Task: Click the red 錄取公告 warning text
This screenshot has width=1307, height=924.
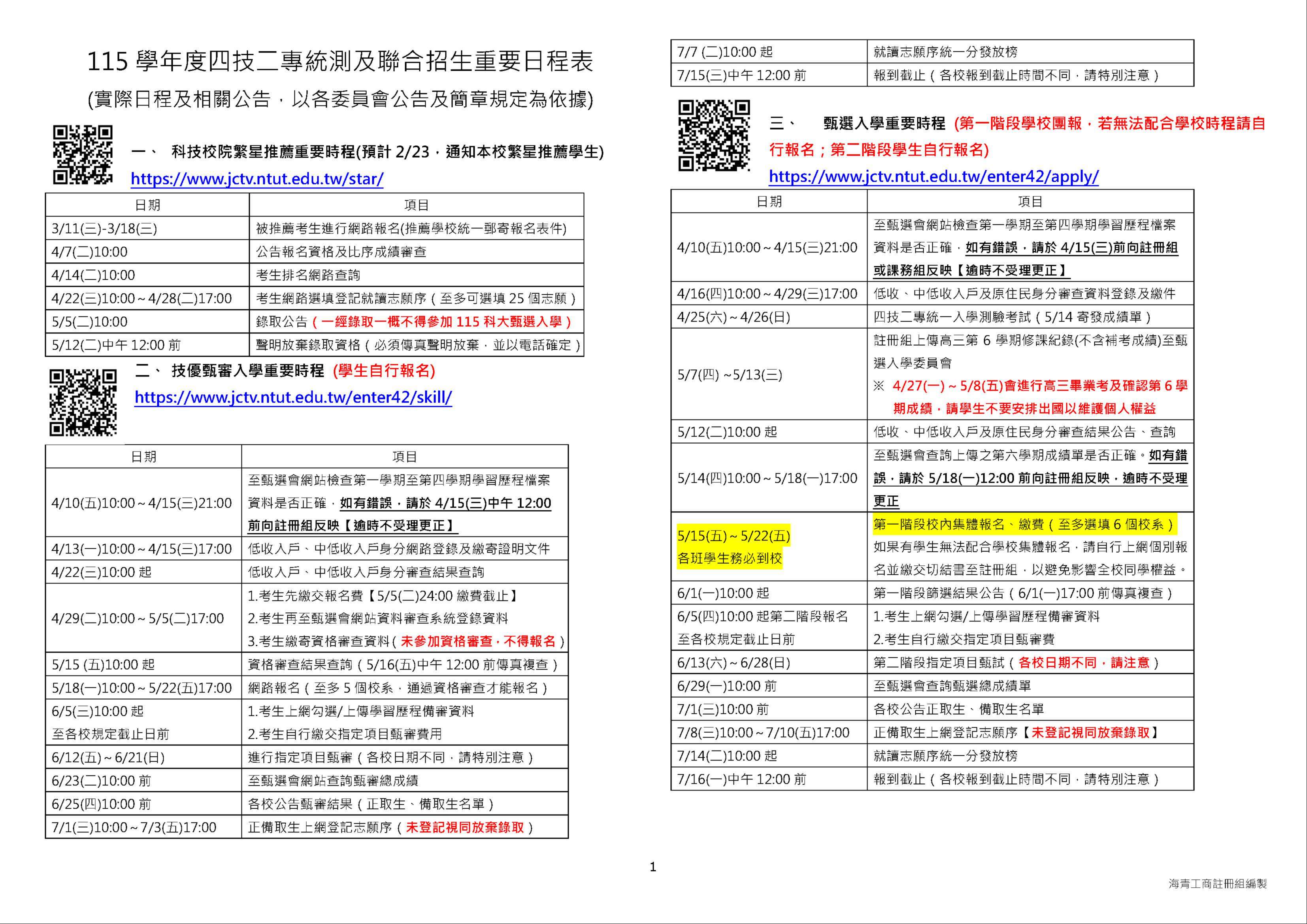Action: (x=441, y=322)
